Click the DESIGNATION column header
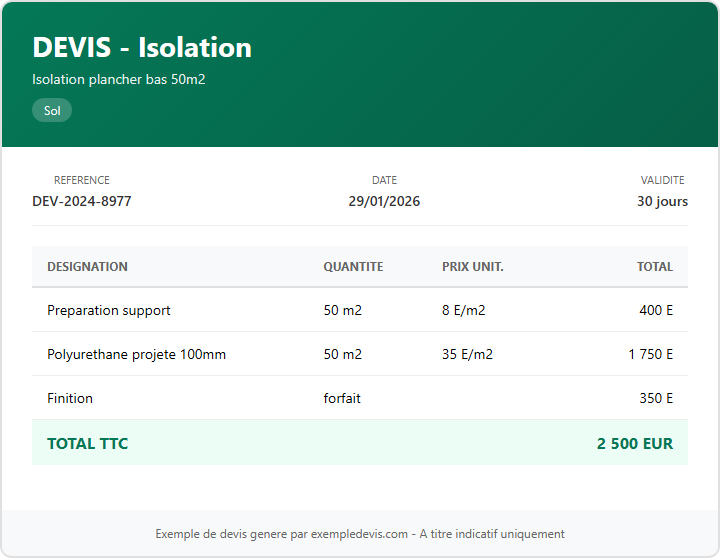This screenshot has width=720, height=558. (x=87, y=267)
